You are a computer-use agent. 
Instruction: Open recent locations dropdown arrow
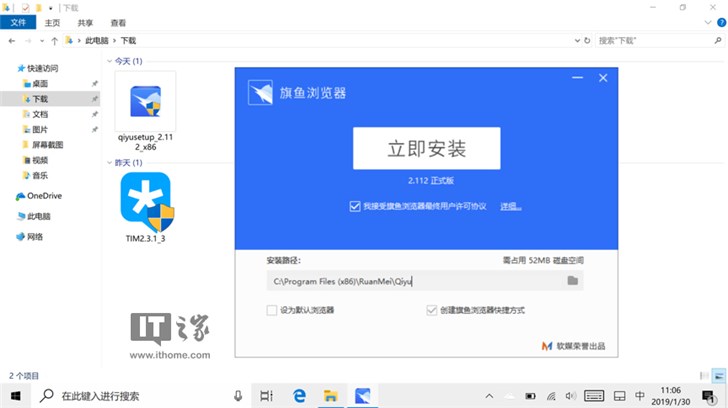[x=42, y=41]
